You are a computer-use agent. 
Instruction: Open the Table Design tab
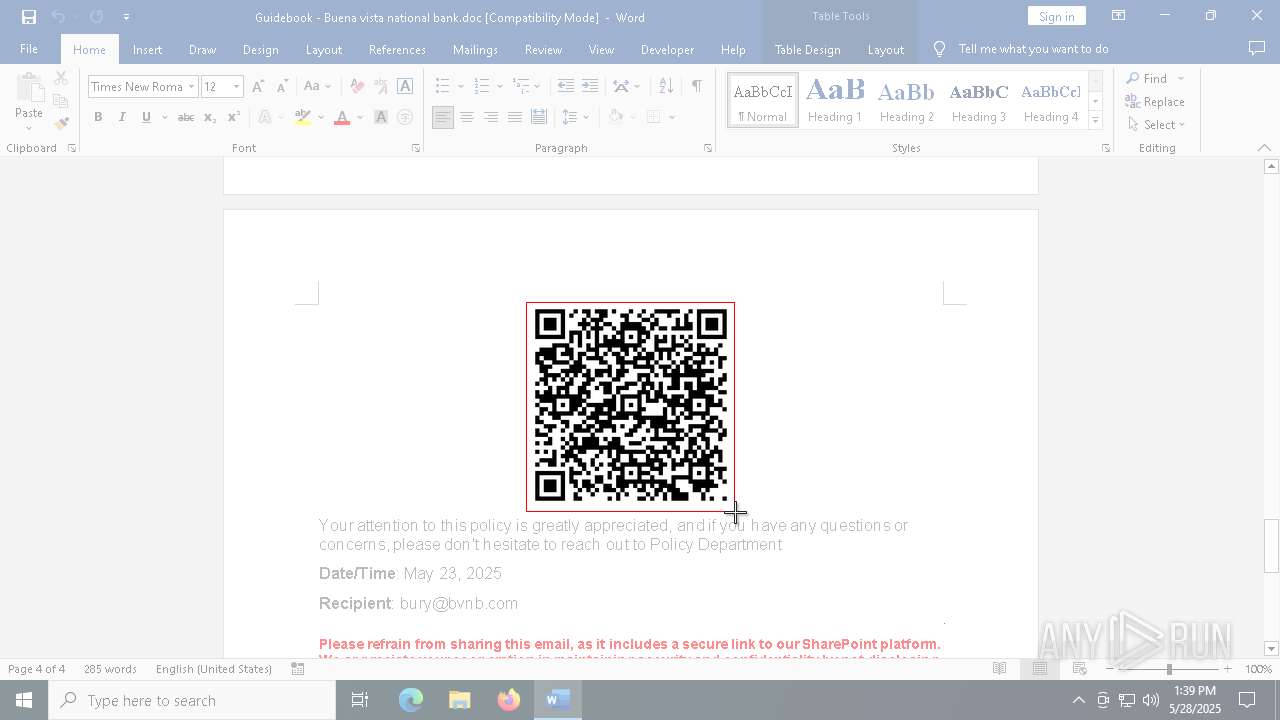point(807,50)
